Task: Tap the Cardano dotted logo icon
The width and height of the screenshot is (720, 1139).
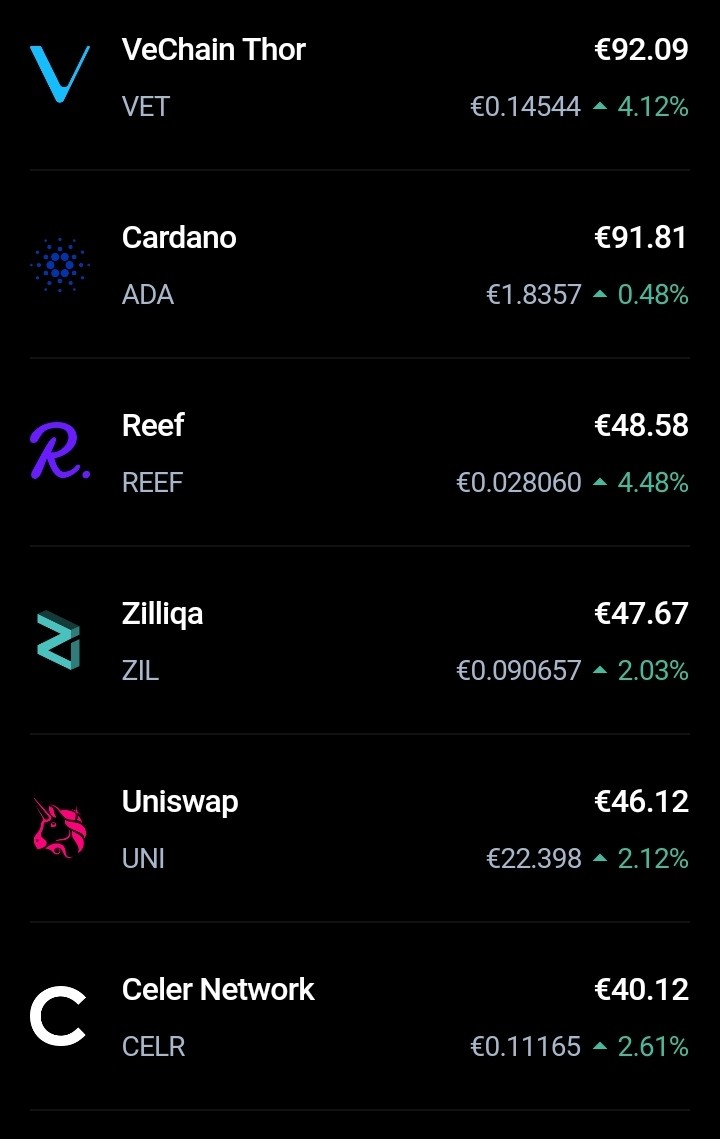Action: point(60,265)
